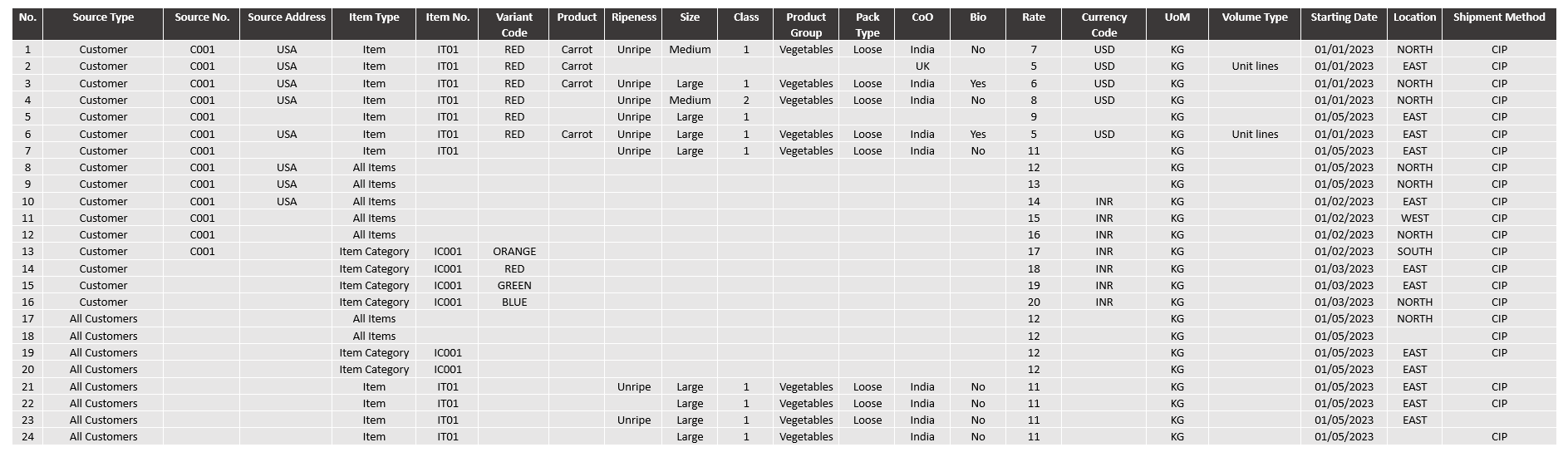Click the rate cell showing 20

1033,302
